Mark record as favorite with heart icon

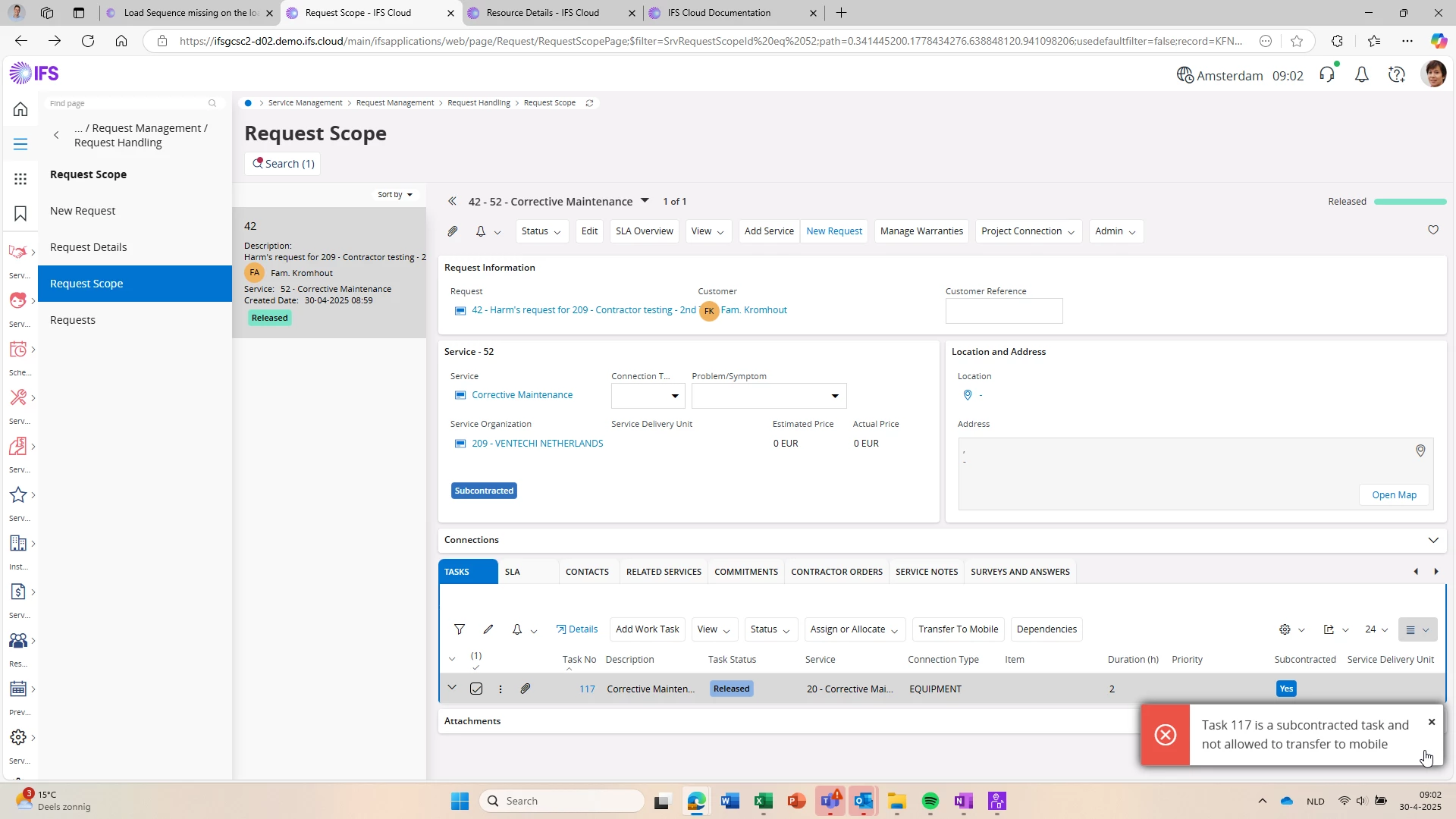point(1433,230)
